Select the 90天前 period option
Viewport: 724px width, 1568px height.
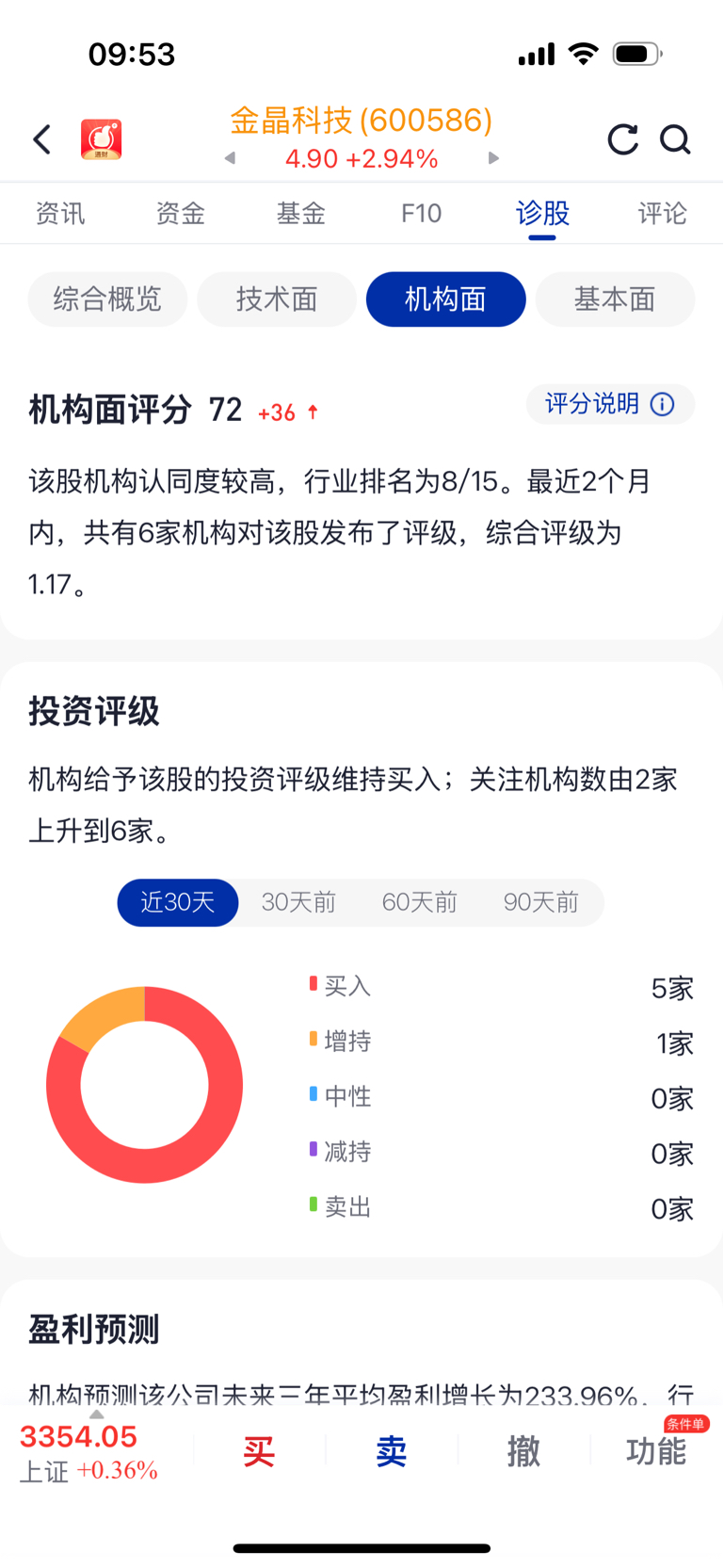(540, 902)
